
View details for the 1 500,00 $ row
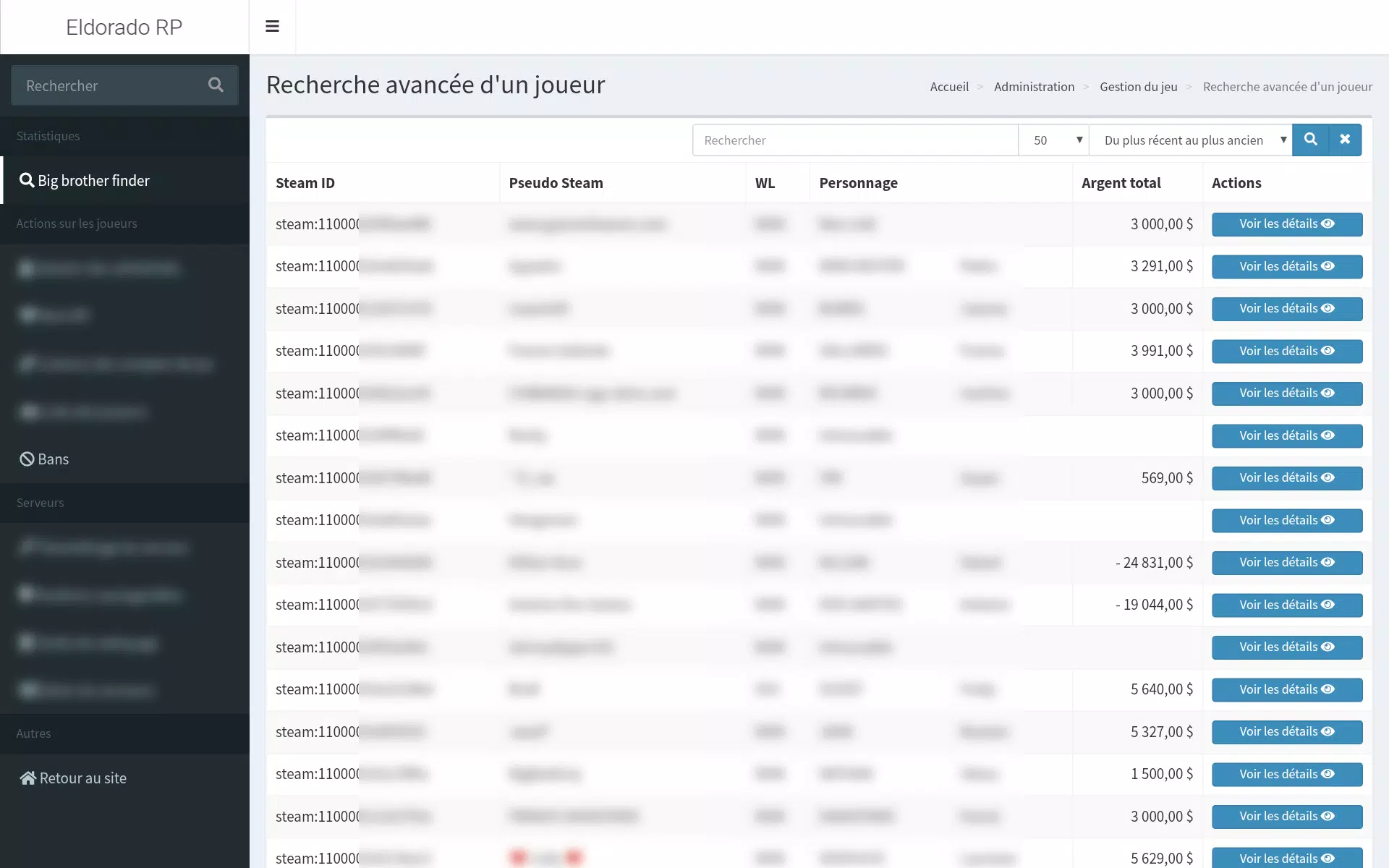[1287, 774]
